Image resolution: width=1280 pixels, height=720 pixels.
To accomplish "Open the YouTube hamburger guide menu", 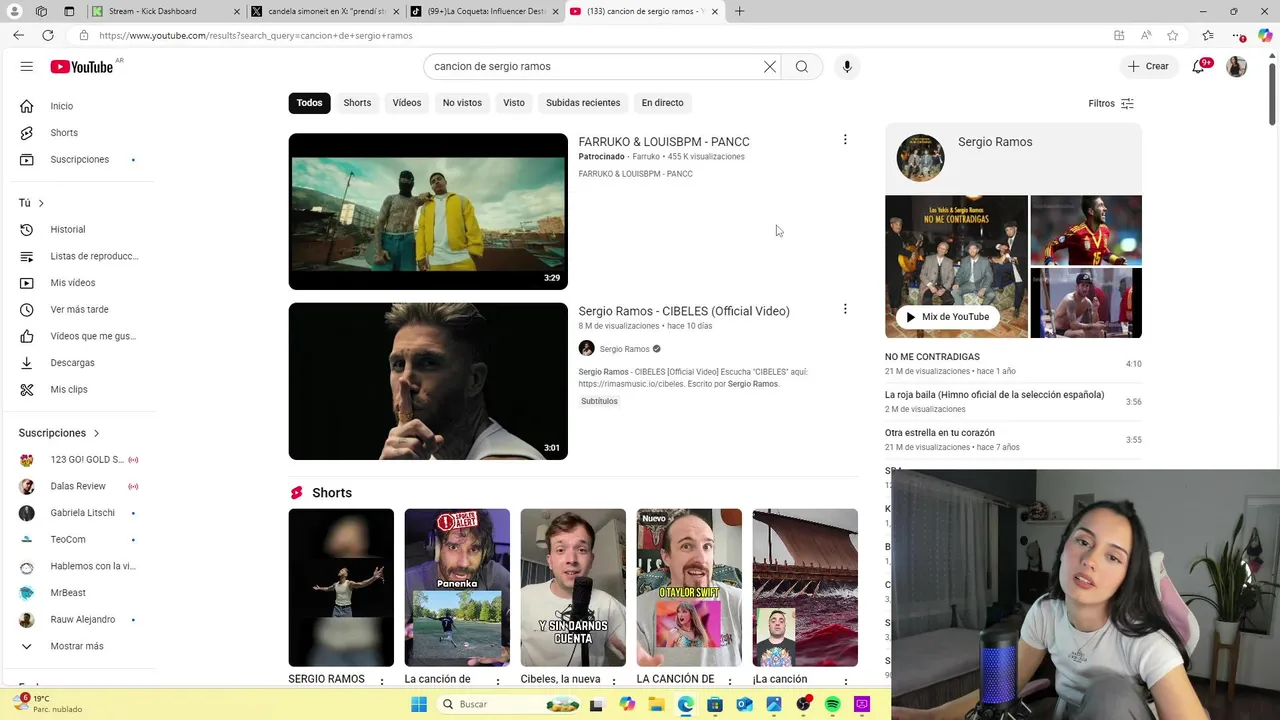I will point(26,66).
